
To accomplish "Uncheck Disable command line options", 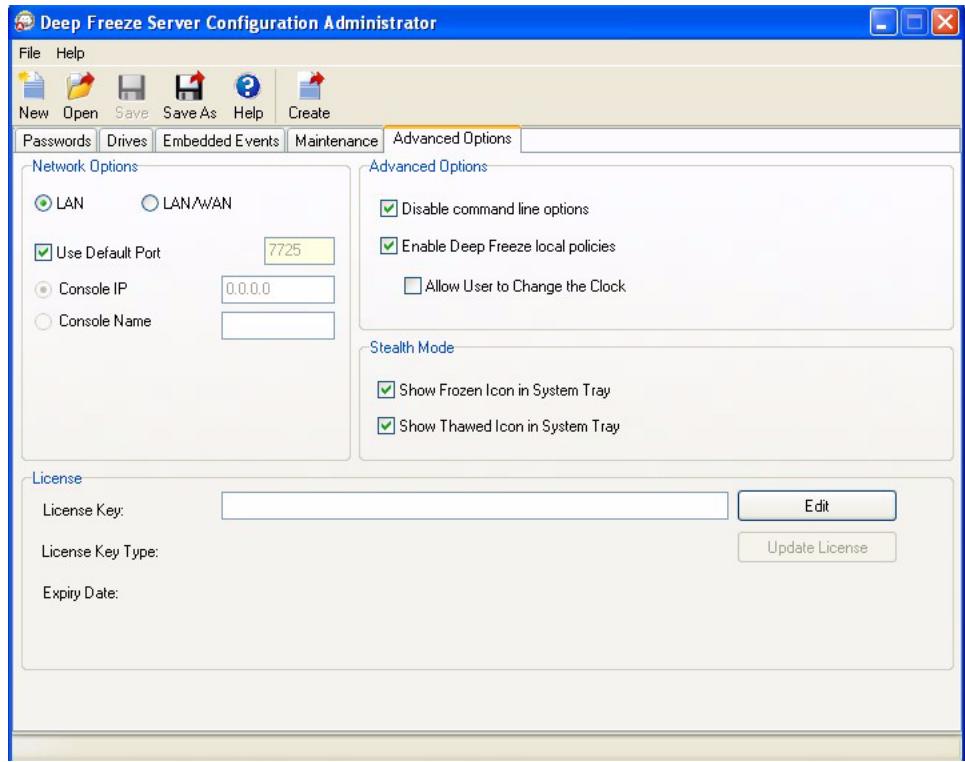I will (388, 209).
